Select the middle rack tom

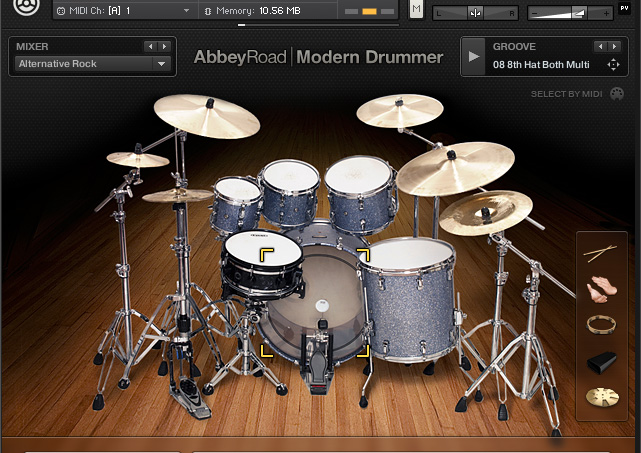tap(290, 192)
